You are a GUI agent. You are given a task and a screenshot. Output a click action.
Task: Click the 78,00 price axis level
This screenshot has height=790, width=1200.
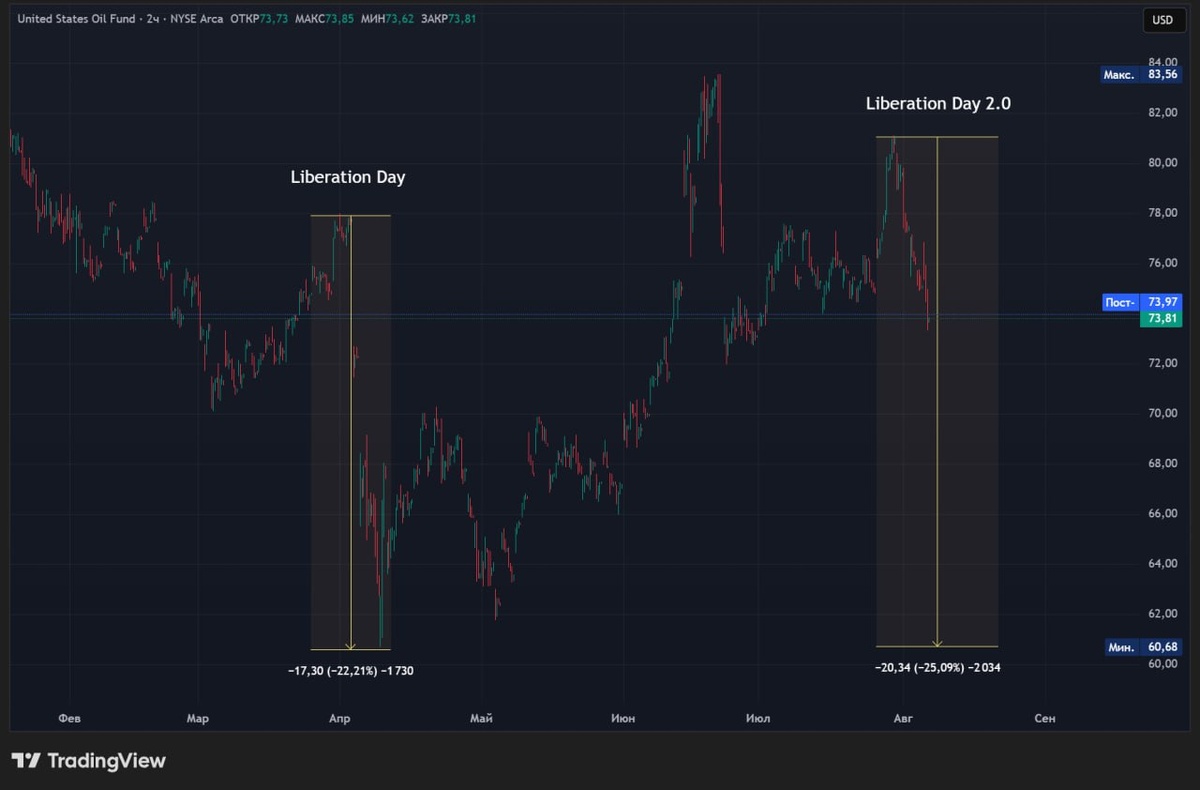tap(1161, 213)
